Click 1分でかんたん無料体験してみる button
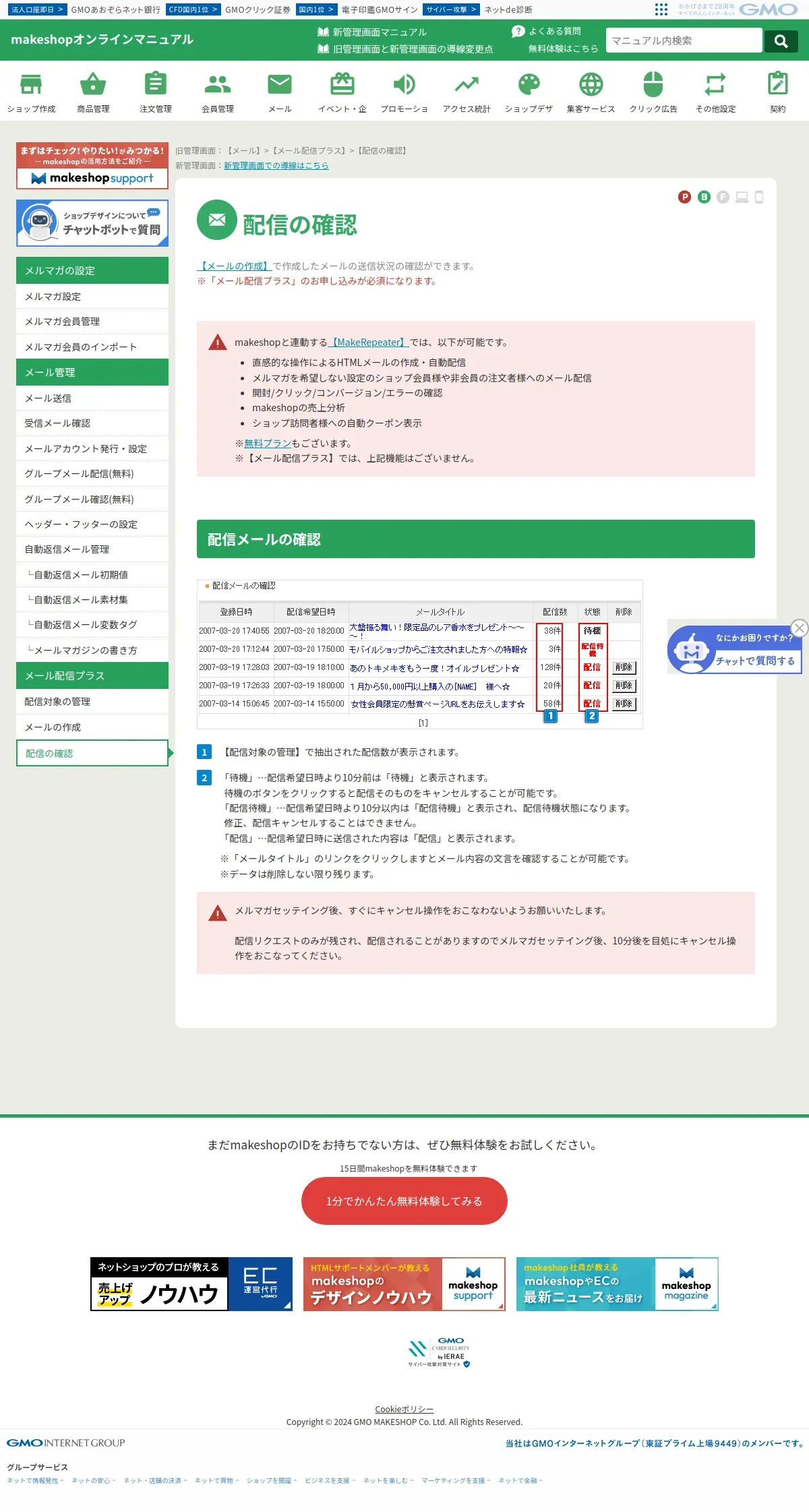 coord(404,1201)
